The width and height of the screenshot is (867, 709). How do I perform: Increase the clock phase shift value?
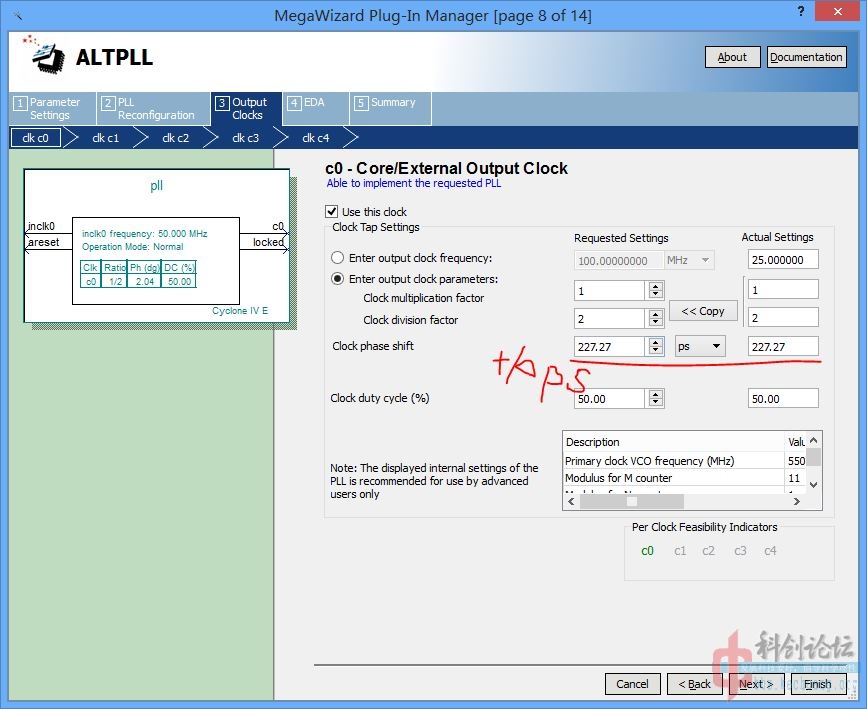656,342
